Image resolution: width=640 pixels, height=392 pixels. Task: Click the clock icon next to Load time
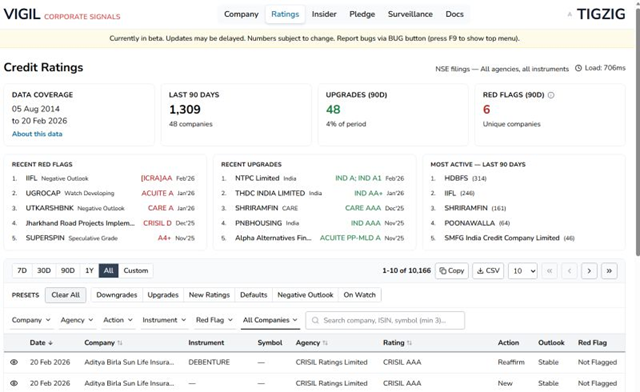tap(578, 68)
